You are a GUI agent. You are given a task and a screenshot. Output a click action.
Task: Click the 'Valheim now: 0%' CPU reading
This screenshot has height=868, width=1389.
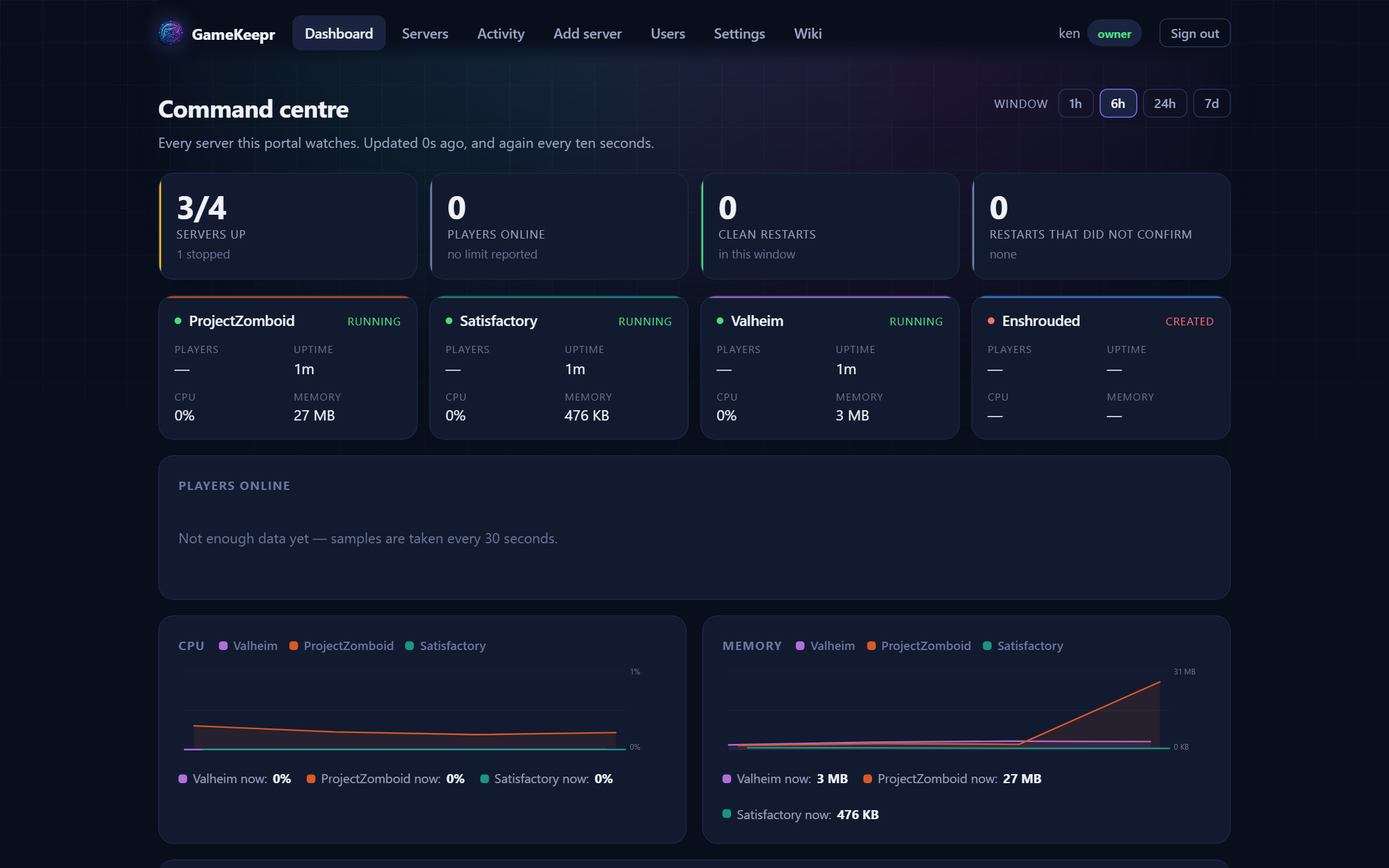(x=235, y=779)
